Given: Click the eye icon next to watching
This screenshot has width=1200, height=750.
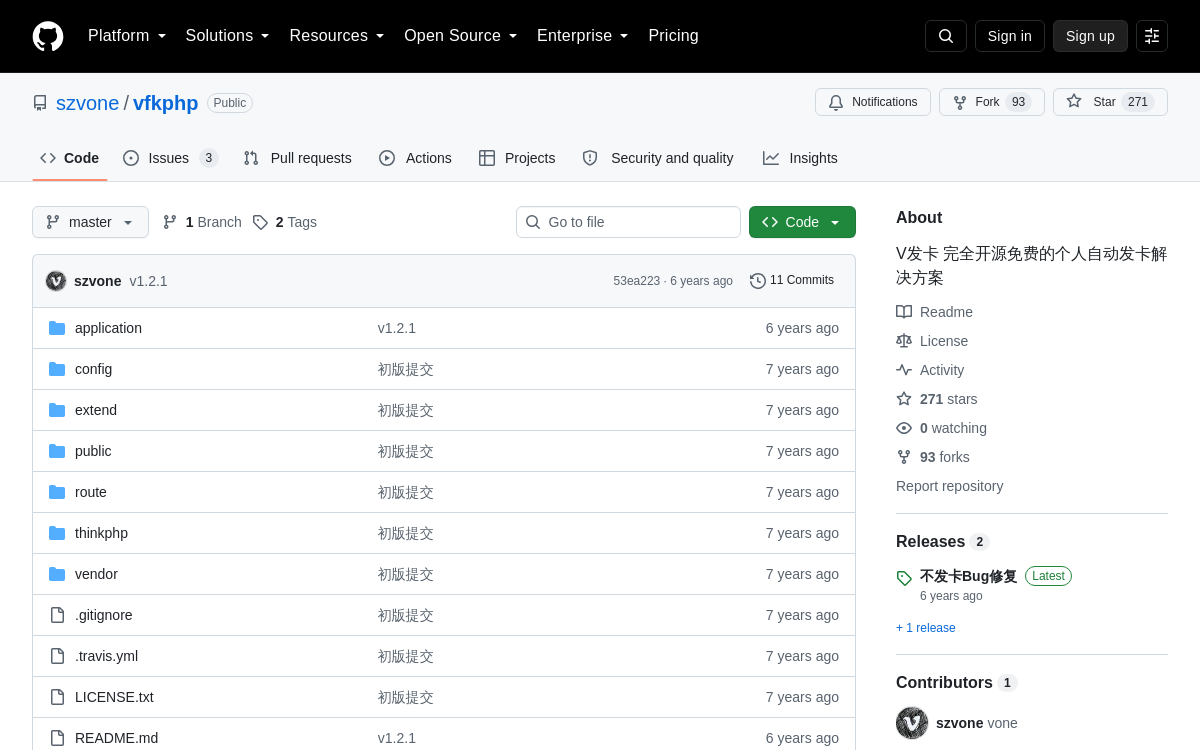Looking at the screenshot, I should pyautogui.click(x=904, y=428).
